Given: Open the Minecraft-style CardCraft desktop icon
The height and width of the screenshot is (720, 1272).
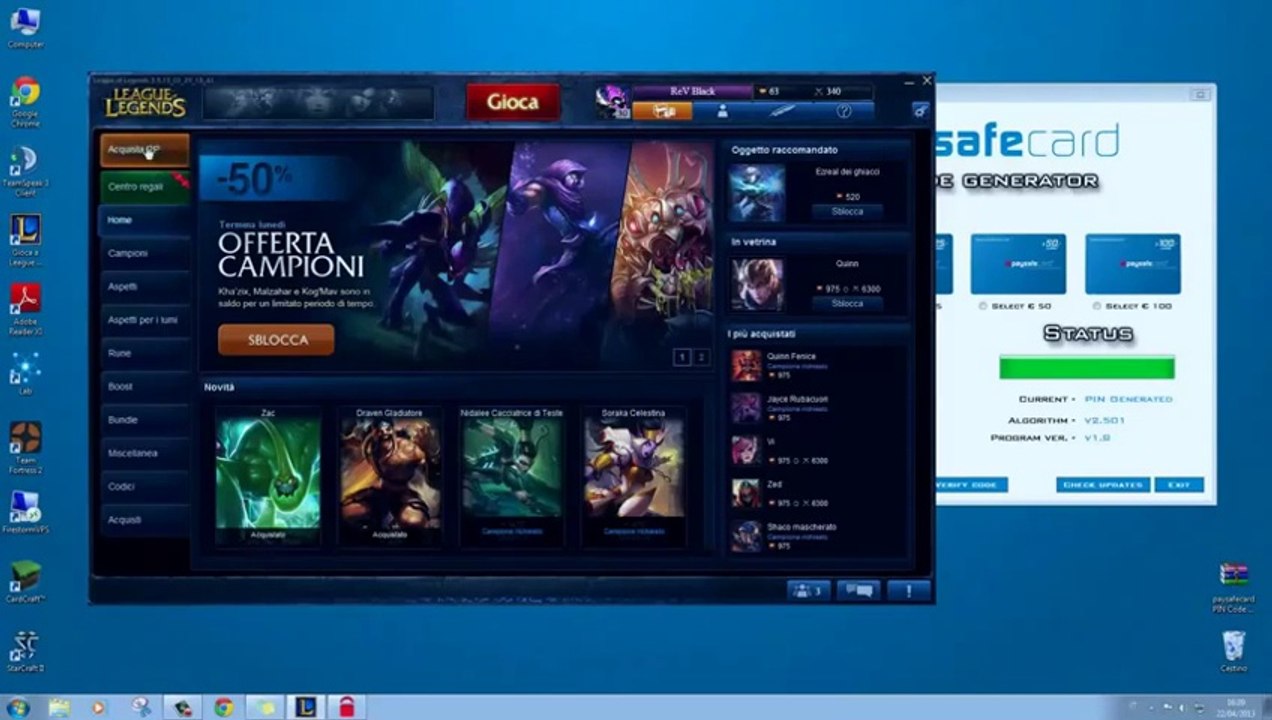Looking at the screenshot, I should [25, 581].
